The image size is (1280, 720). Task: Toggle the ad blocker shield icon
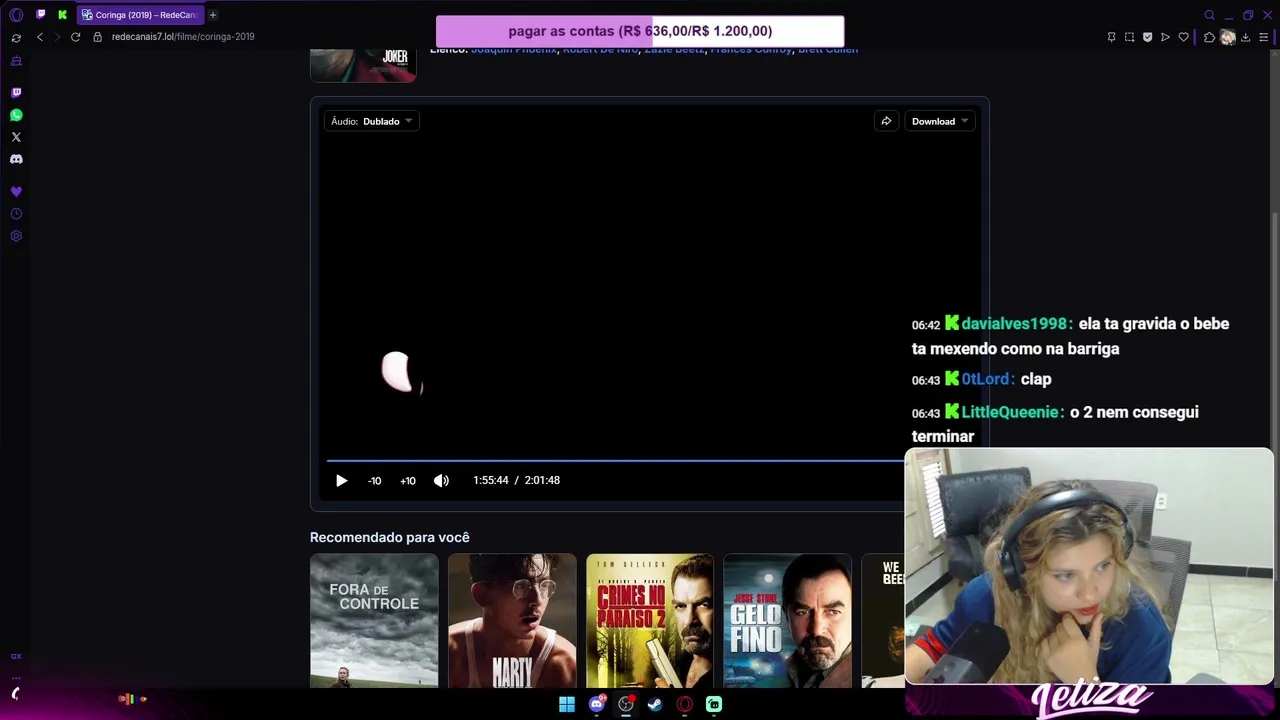coord(1147,37)
